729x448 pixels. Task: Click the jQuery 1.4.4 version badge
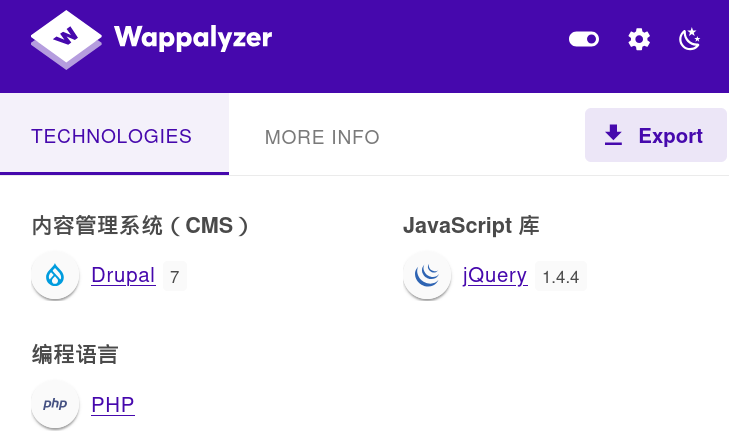pyautogui.click(x=560, y=276)
